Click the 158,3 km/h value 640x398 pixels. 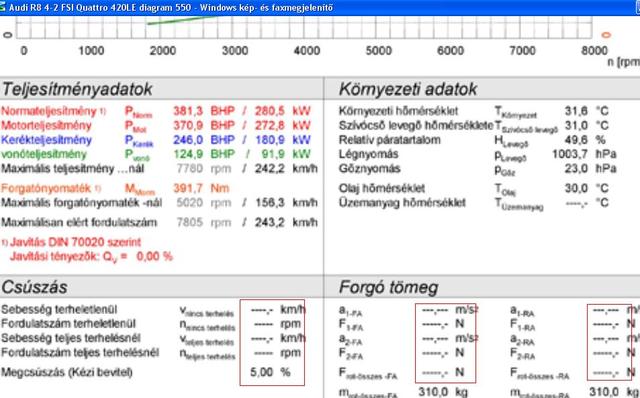tap(286, 203)
